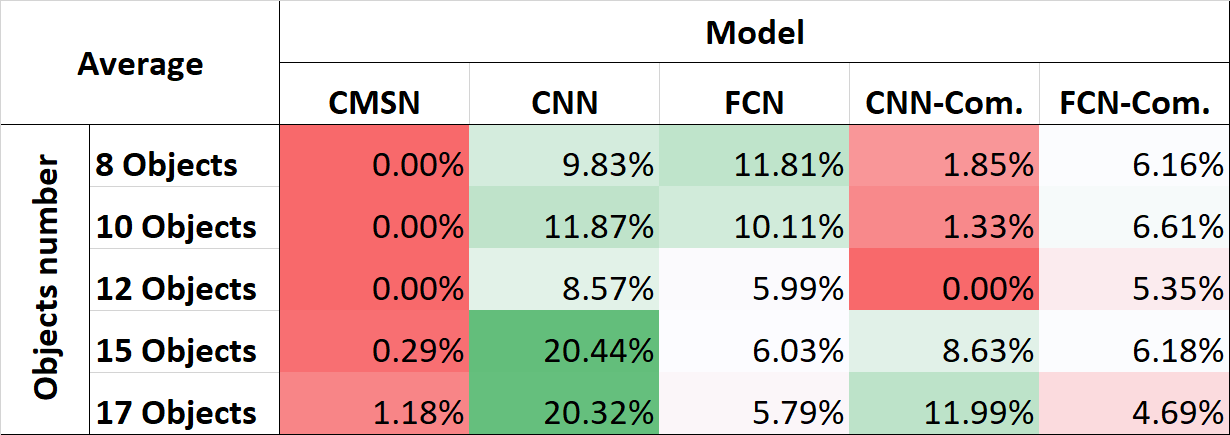Select the Average header cell
This screenshot has width=1230, height=435.
pyautogui.click(x=140, y=64)
